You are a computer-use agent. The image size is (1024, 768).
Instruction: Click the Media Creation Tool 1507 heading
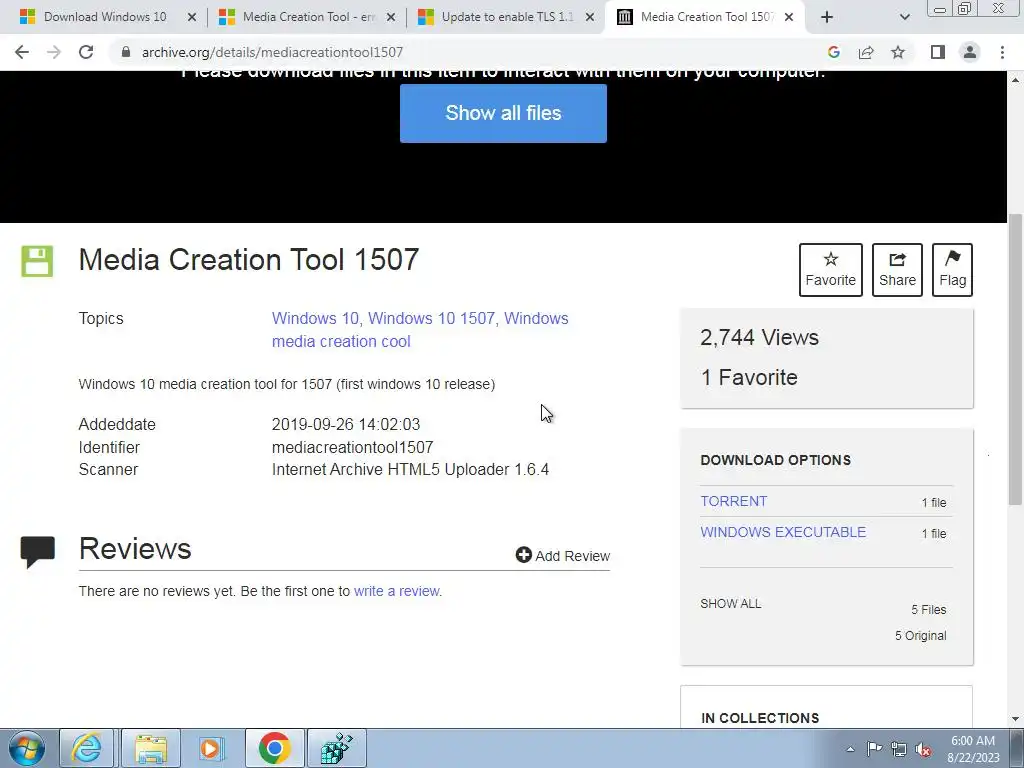coord(248,260)
